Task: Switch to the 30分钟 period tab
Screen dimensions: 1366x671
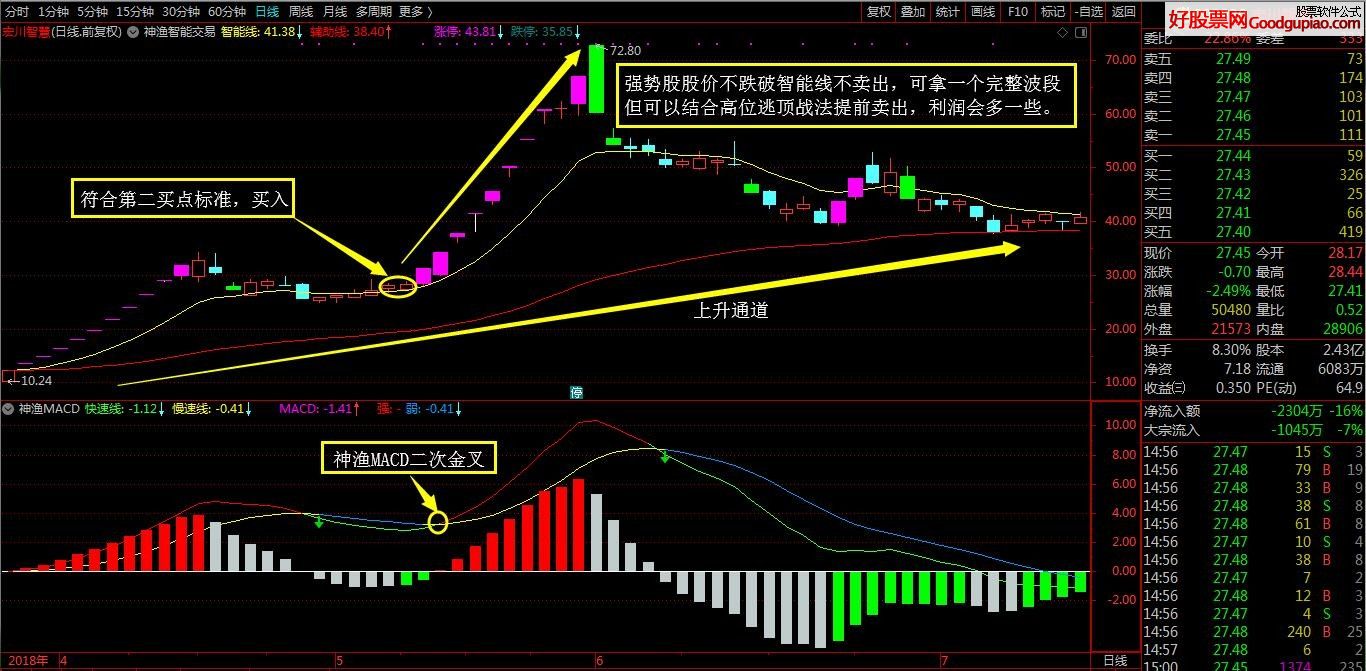Action: pyautogui.click(x=180, y=11)
